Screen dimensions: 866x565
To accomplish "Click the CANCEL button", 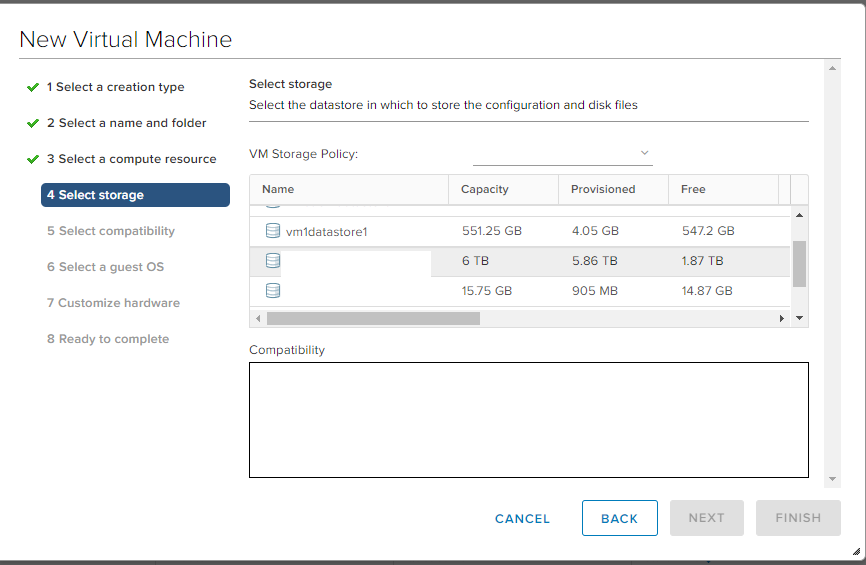I will [522, 519].
